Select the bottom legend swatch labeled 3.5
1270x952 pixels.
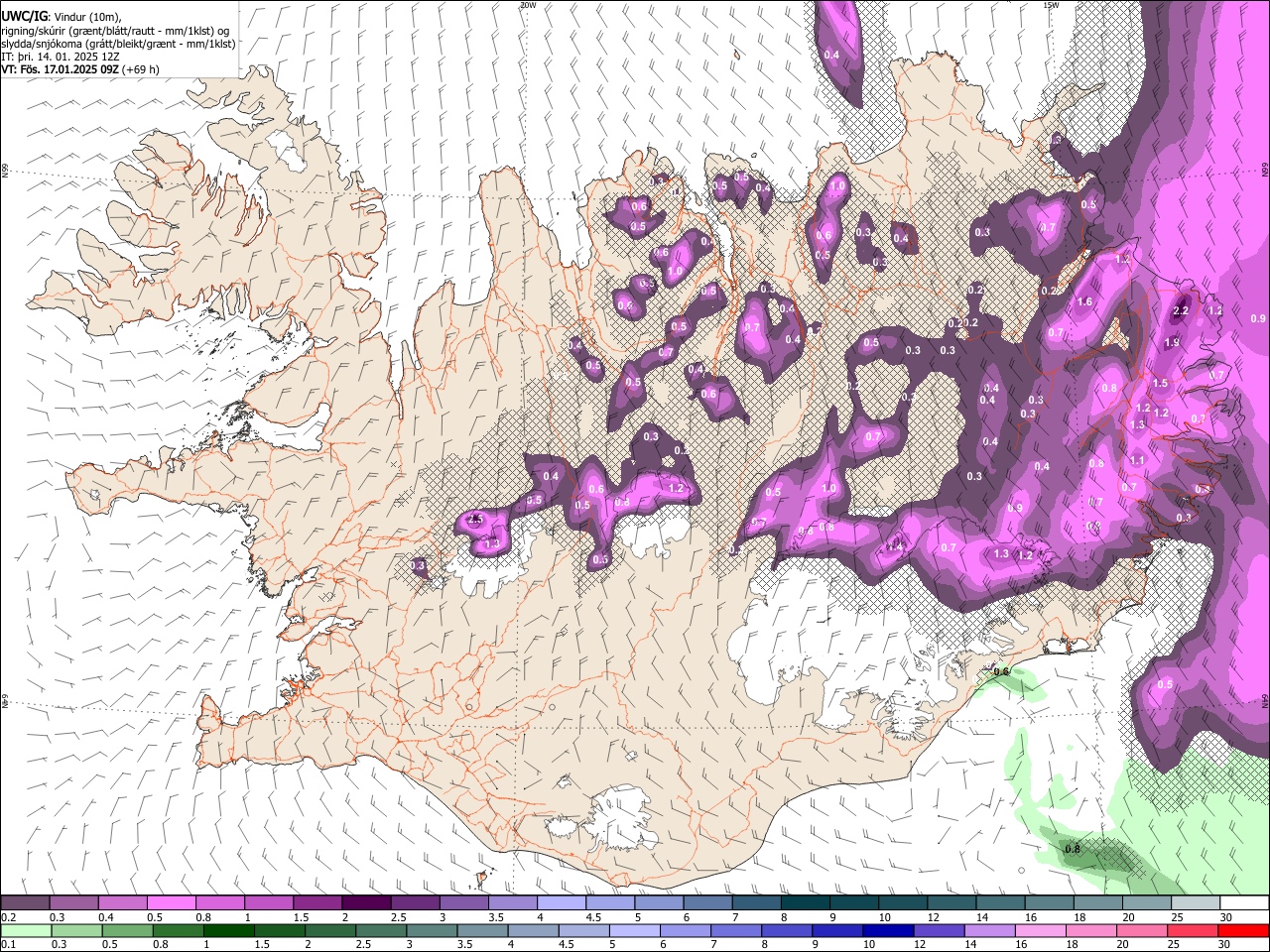pyautogui.click(x=482, y=930)
